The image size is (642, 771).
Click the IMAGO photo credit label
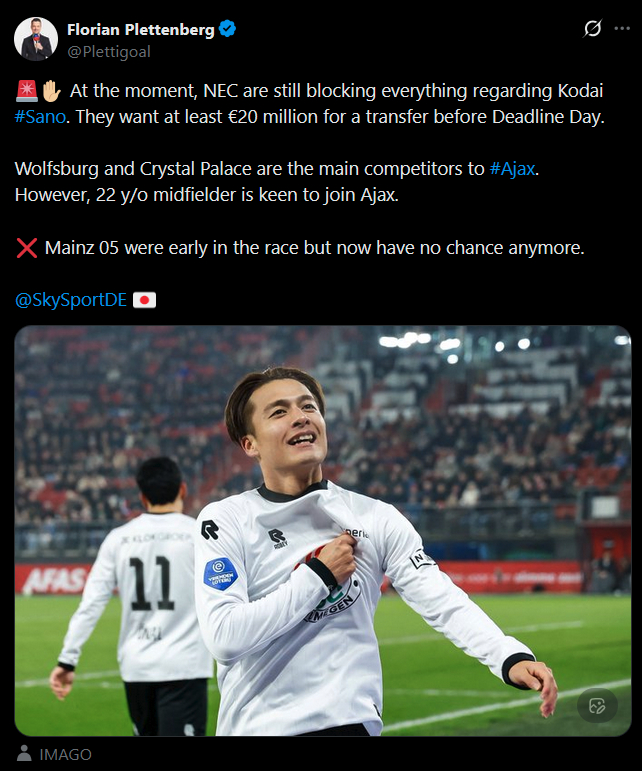tap(65, 754)
